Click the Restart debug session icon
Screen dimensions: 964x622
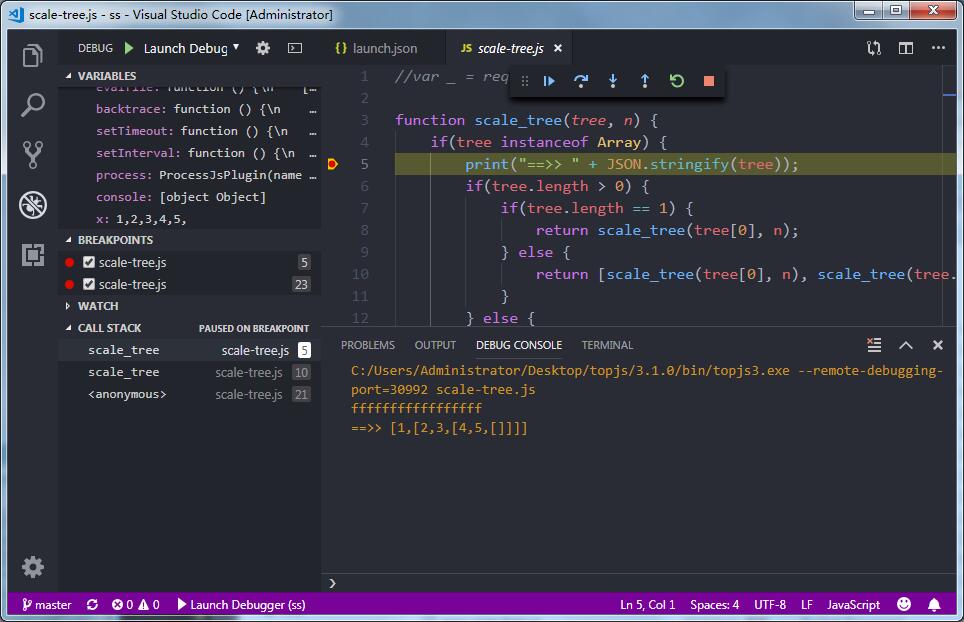click(676, 80)
